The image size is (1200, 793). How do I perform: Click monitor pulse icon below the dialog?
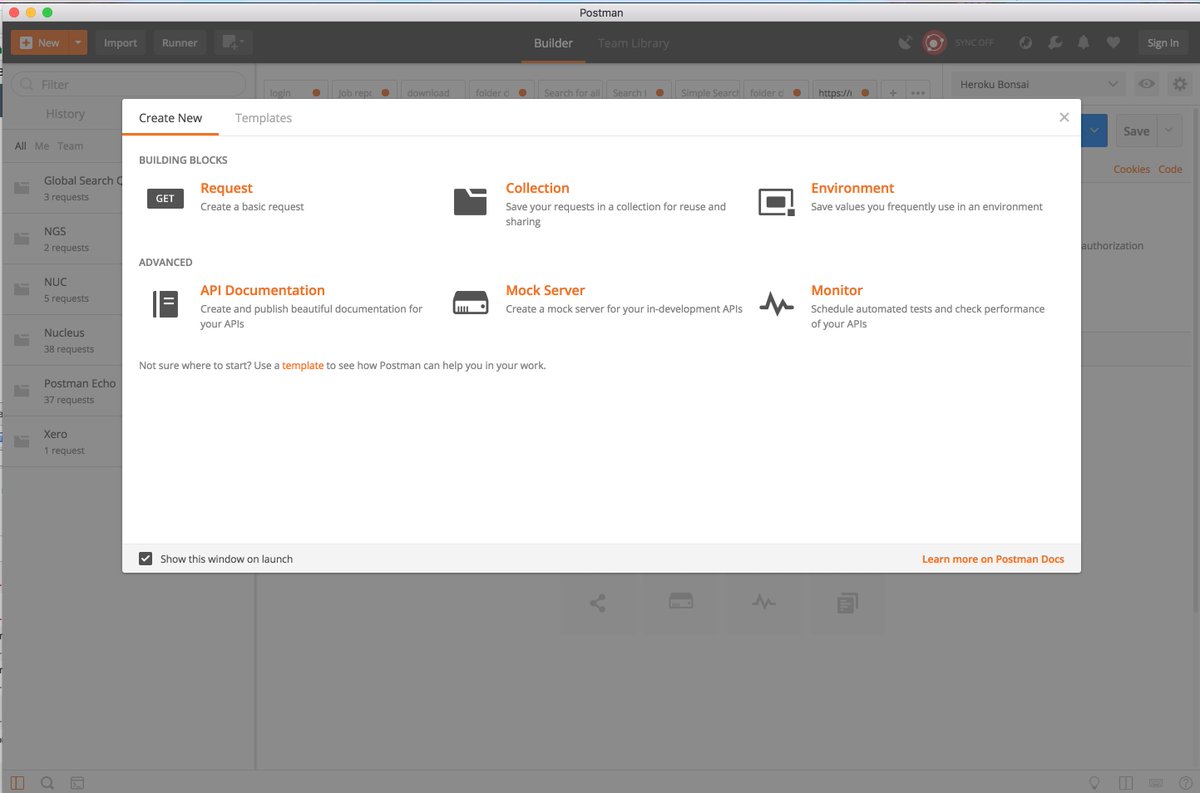pos(764,603)
